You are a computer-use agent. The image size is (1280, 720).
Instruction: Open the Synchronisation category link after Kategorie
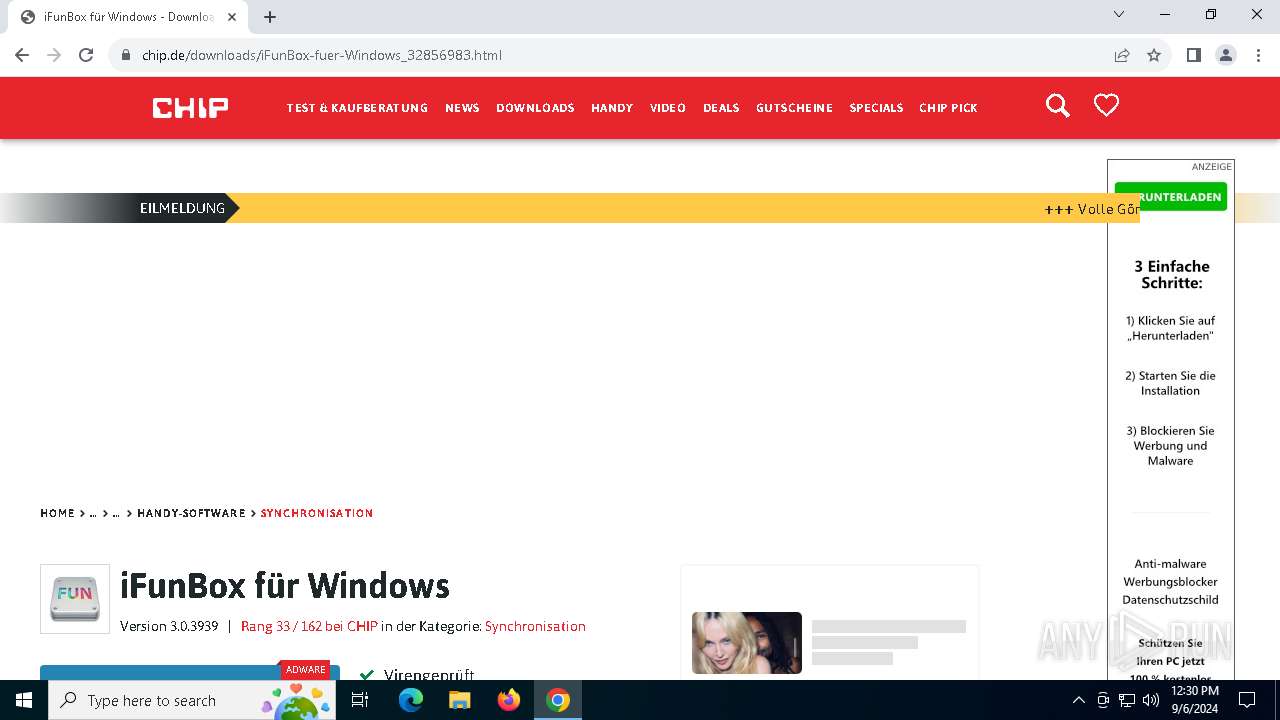(535, 626)
